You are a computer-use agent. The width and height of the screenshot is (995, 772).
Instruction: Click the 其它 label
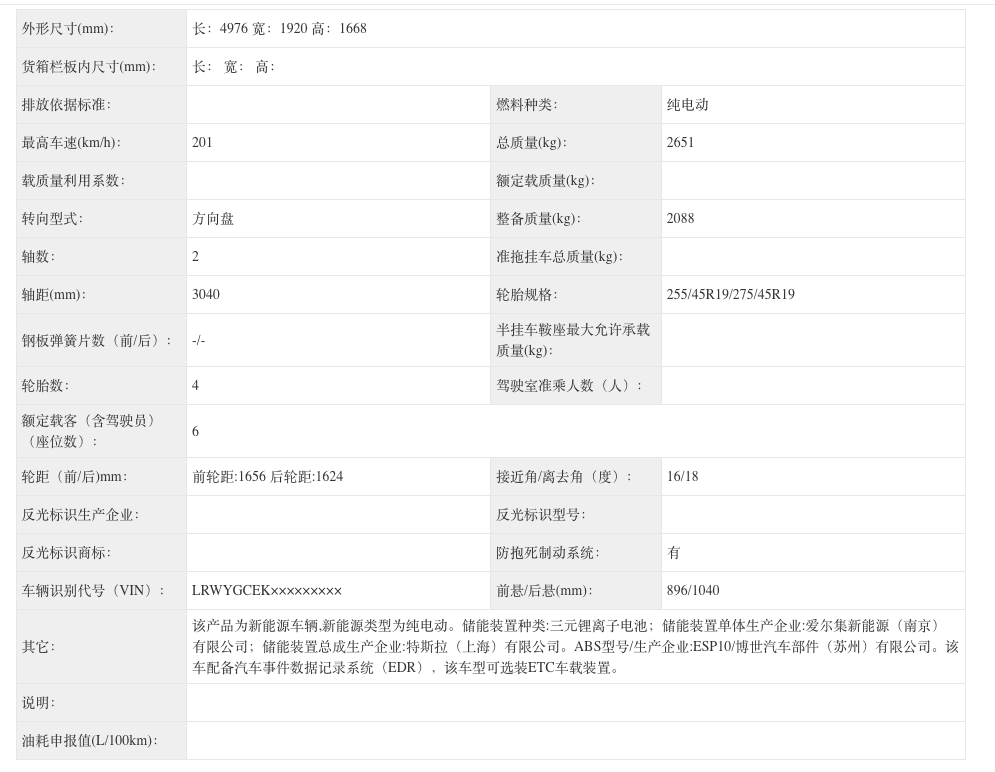tap(38, 647)
